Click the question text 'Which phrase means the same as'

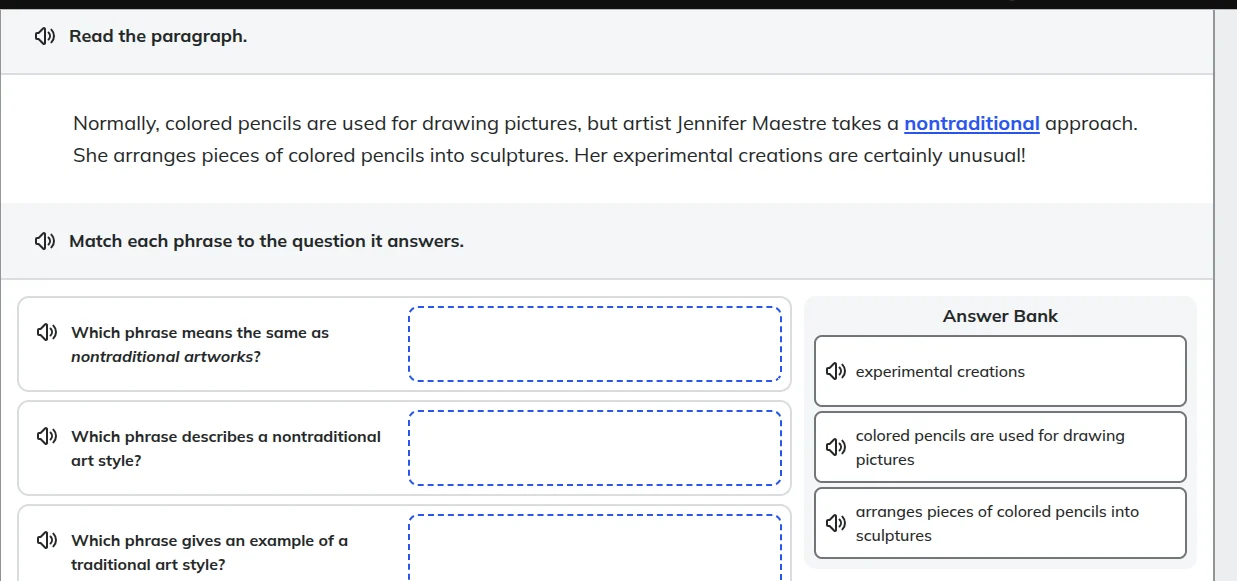(198, 332)
